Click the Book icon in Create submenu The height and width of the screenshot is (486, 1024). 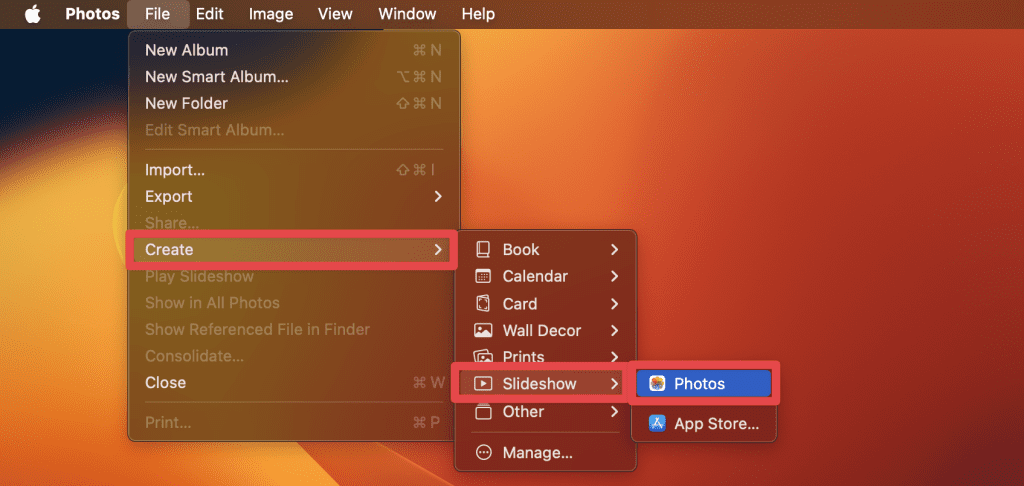coord(484,250)
